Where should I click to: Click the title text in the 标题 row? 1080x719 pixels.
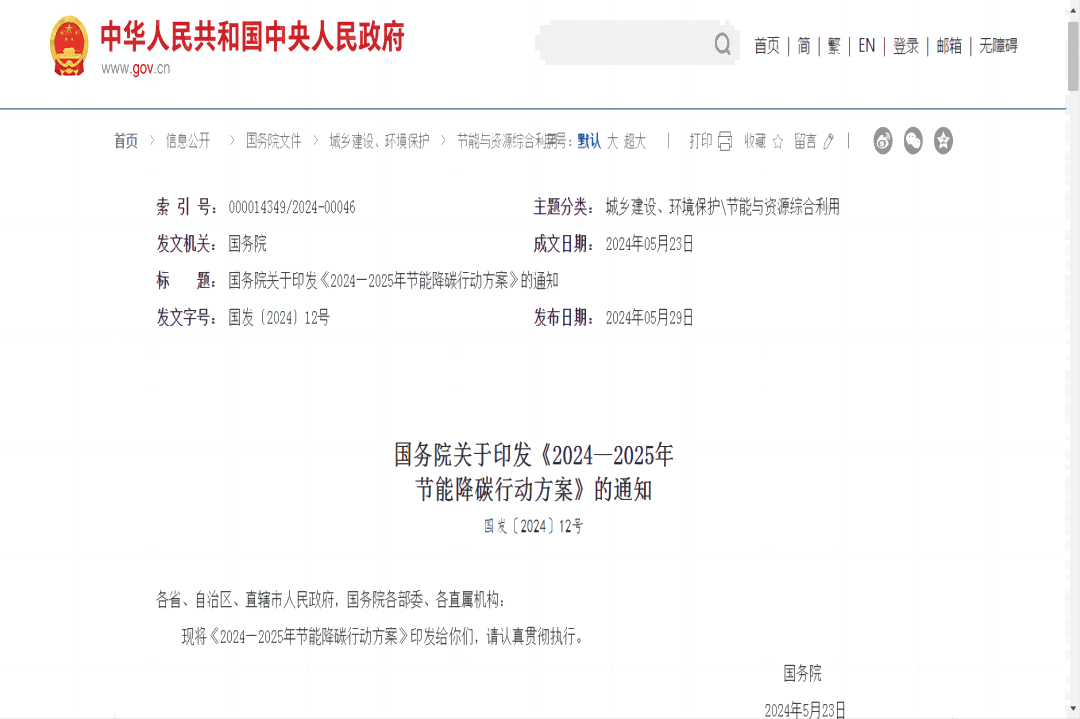[x=393, y=280]
